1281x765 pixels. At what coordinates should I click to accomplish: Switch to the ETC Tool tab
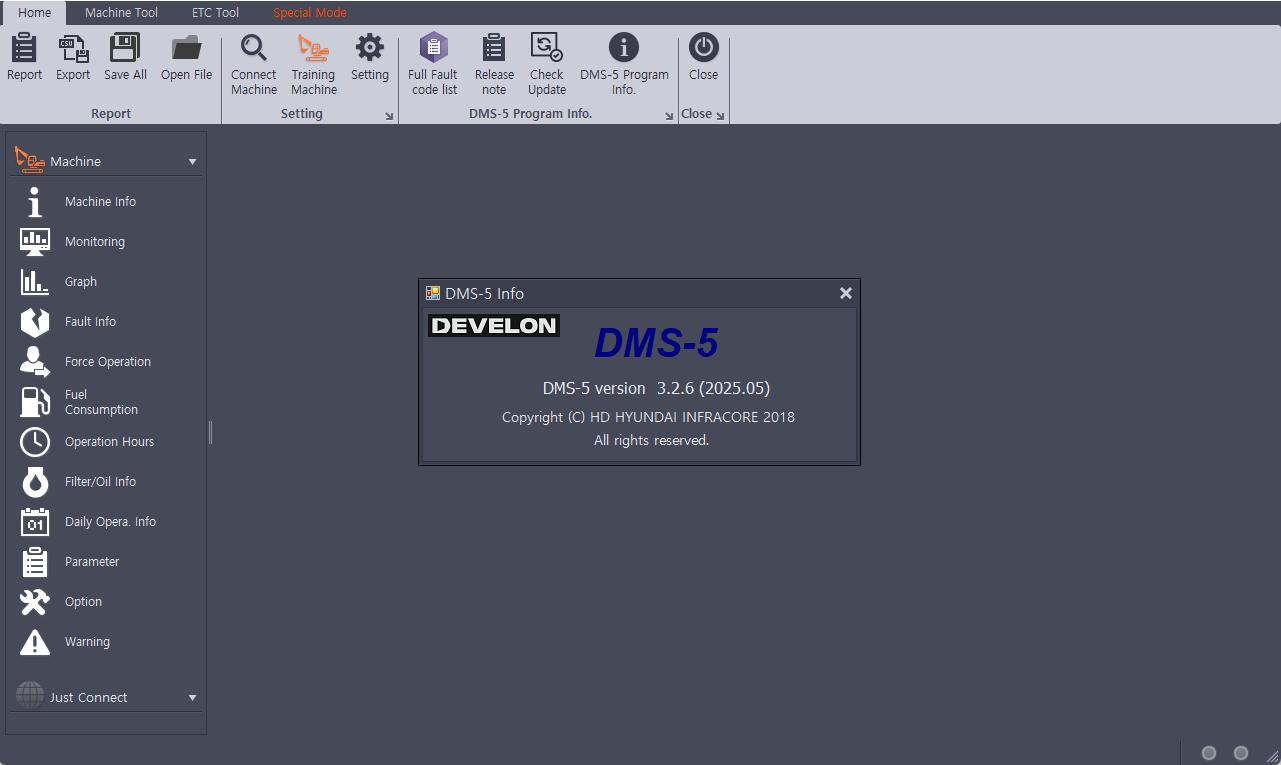point(215,13)
